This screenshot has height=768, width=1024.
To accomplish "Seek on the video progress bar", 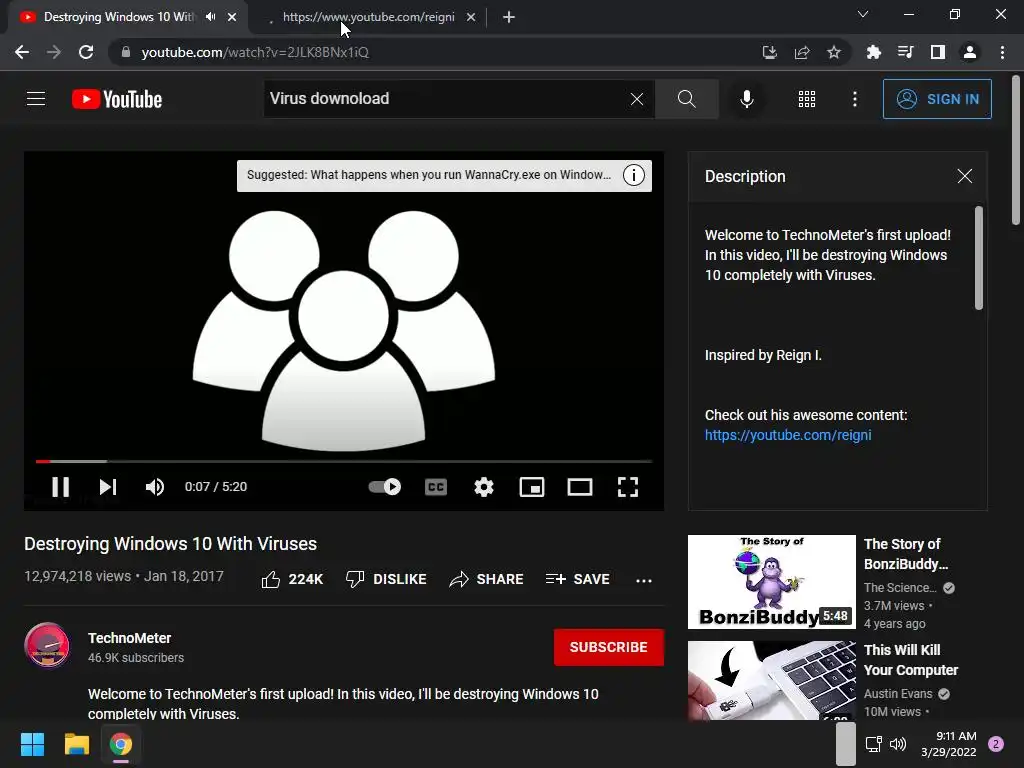I will coord(344,461).
